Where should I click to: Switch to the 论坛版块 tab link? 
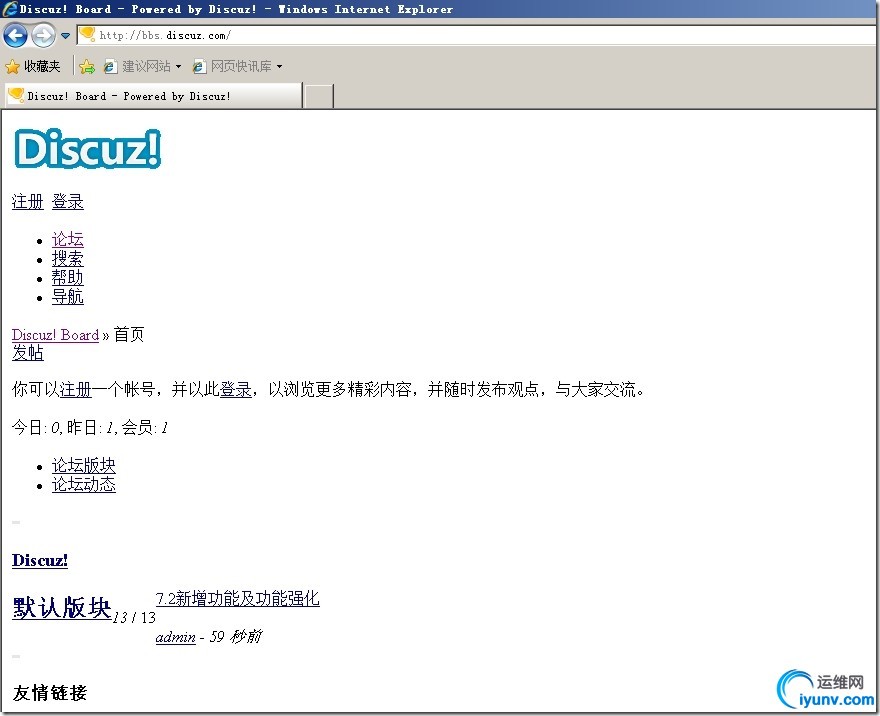(84, 465)
